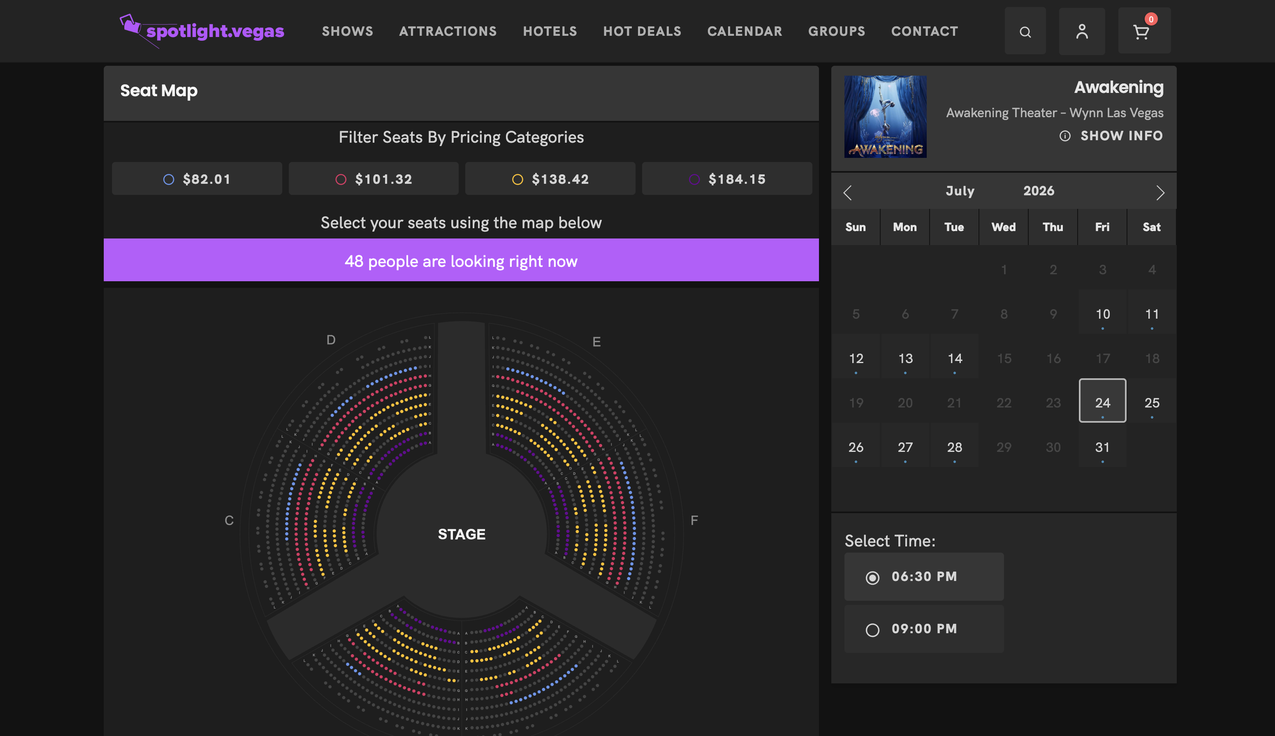The width and height of the screenshot is (1275, 736).
Task: Click the section D label on seat map
Action: (331, 340)
